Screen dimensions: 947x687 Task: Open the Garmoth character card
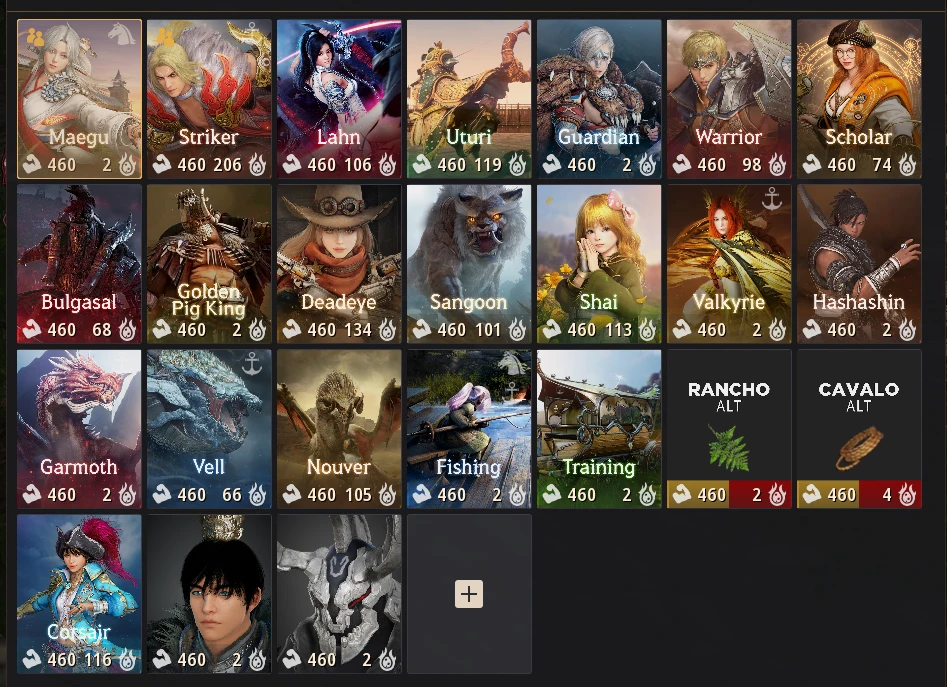pyautogui.click(x=79, y=429)
